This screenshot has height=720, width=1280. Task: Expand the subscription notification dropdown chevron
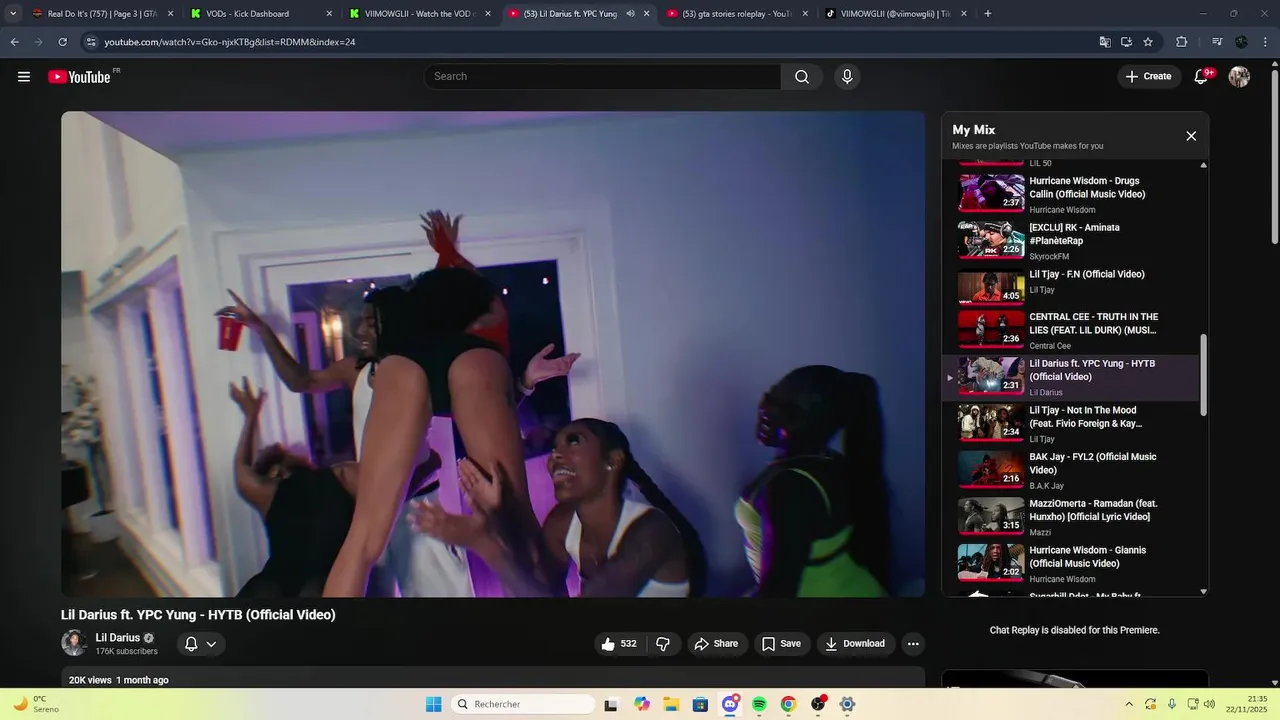pyautogui.click(x=211, y=644)
